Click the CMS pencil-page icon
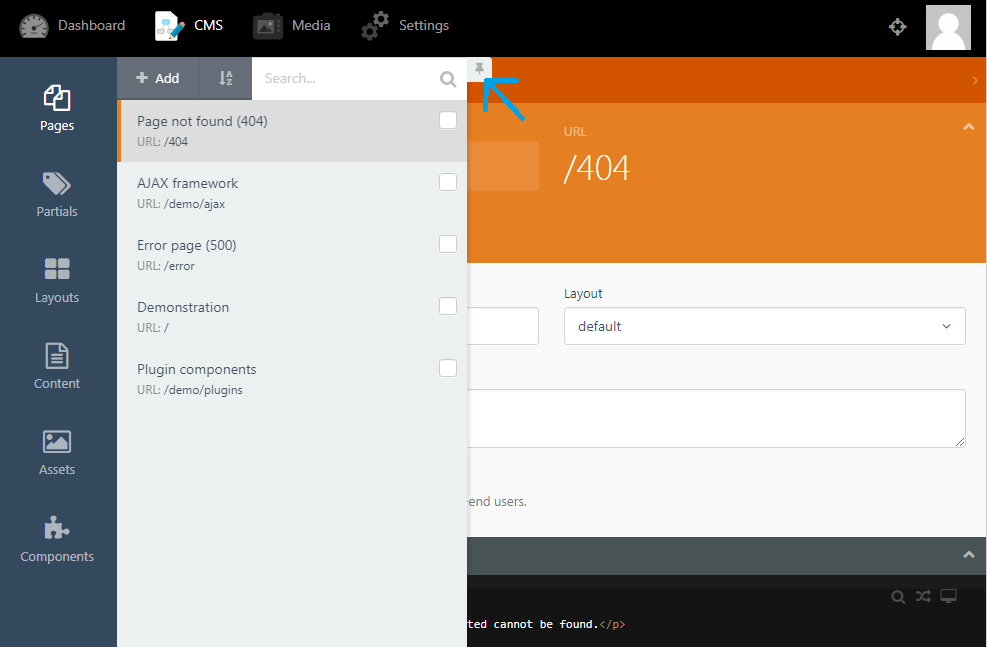Image resolution: width=987 pixels, height=647 pixels. pos(170,26)
